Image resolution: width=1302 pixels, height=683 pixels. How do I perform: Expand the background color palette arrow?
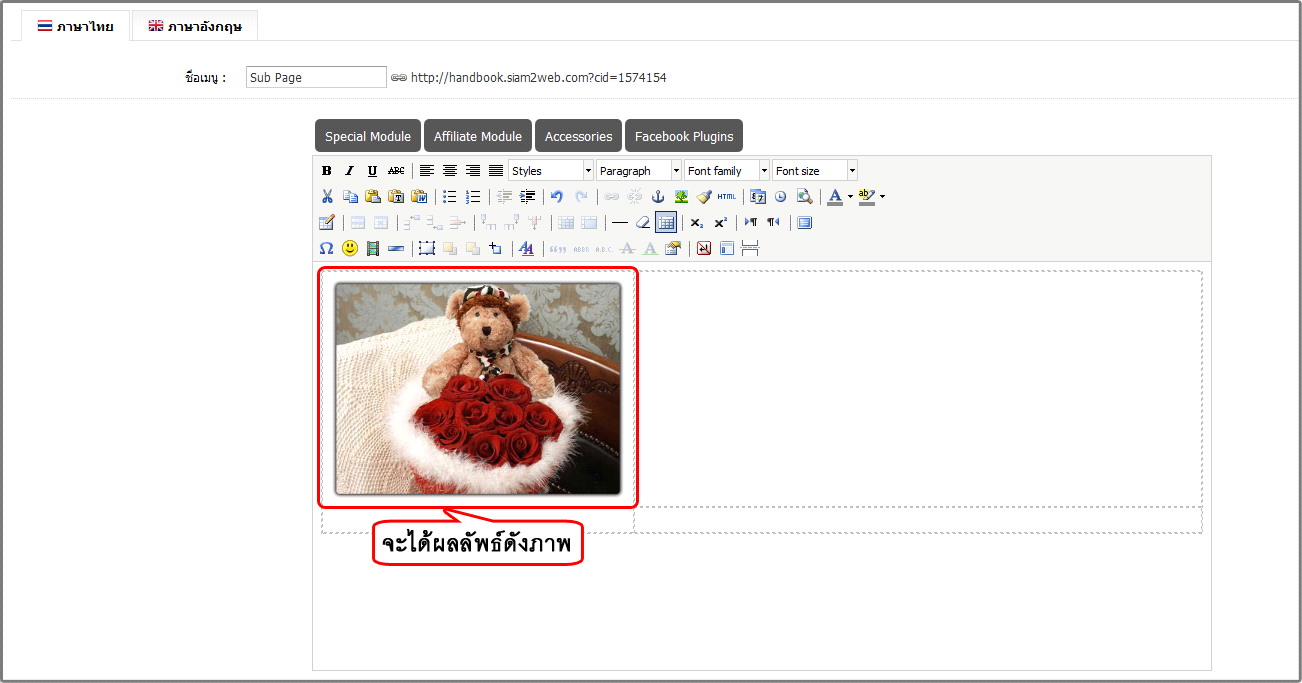(882, 197)
